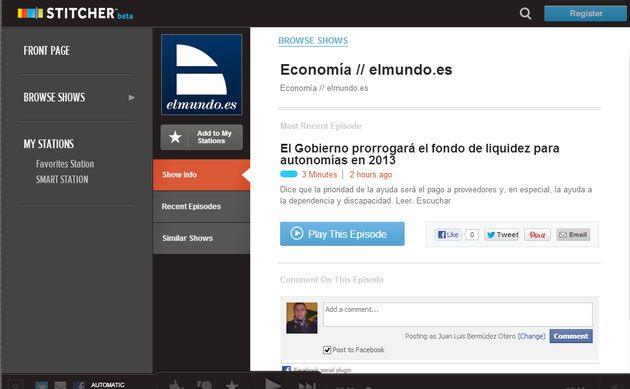Click the star Add to My Stations button
630x389 pixels.
202,137
